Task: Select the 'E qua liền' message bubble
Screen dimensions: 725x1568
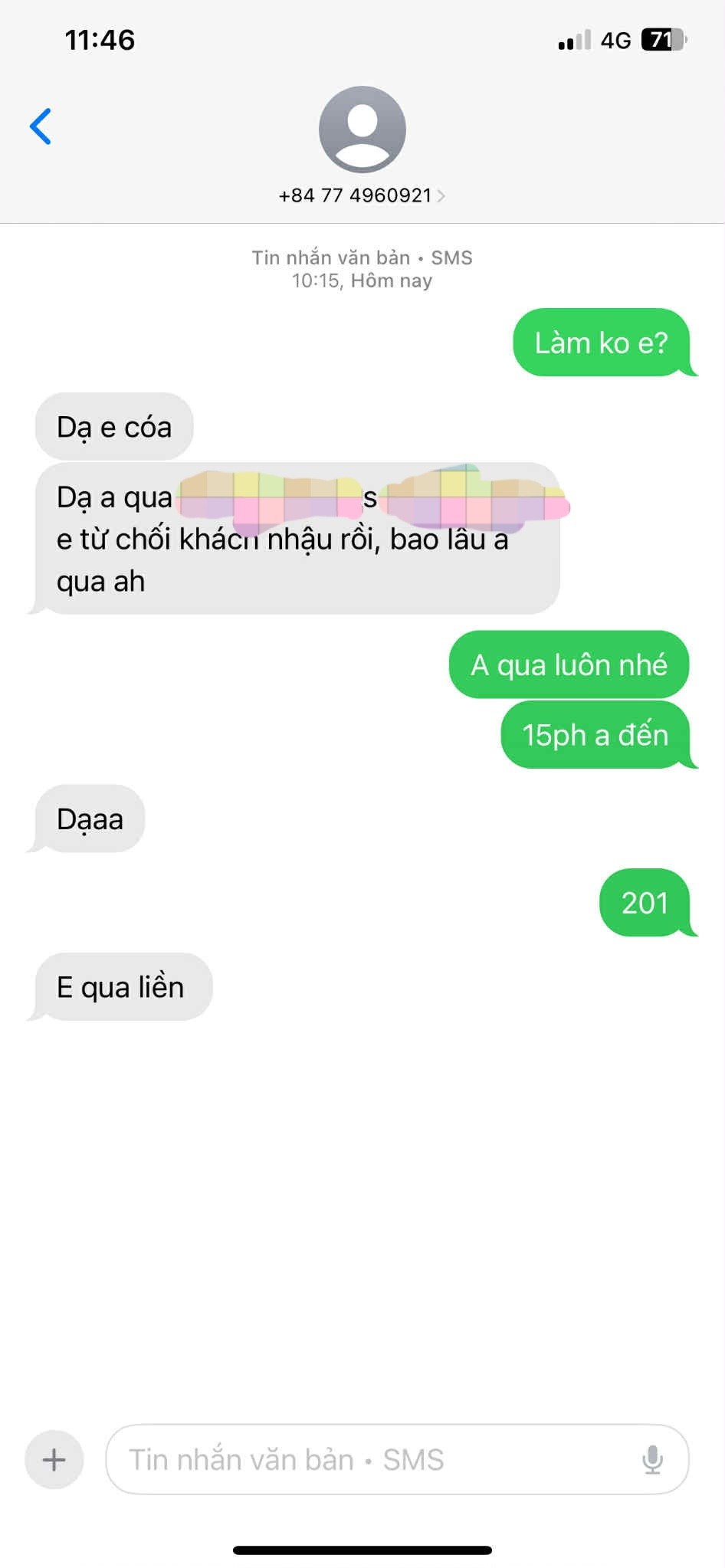Action: 120,987
